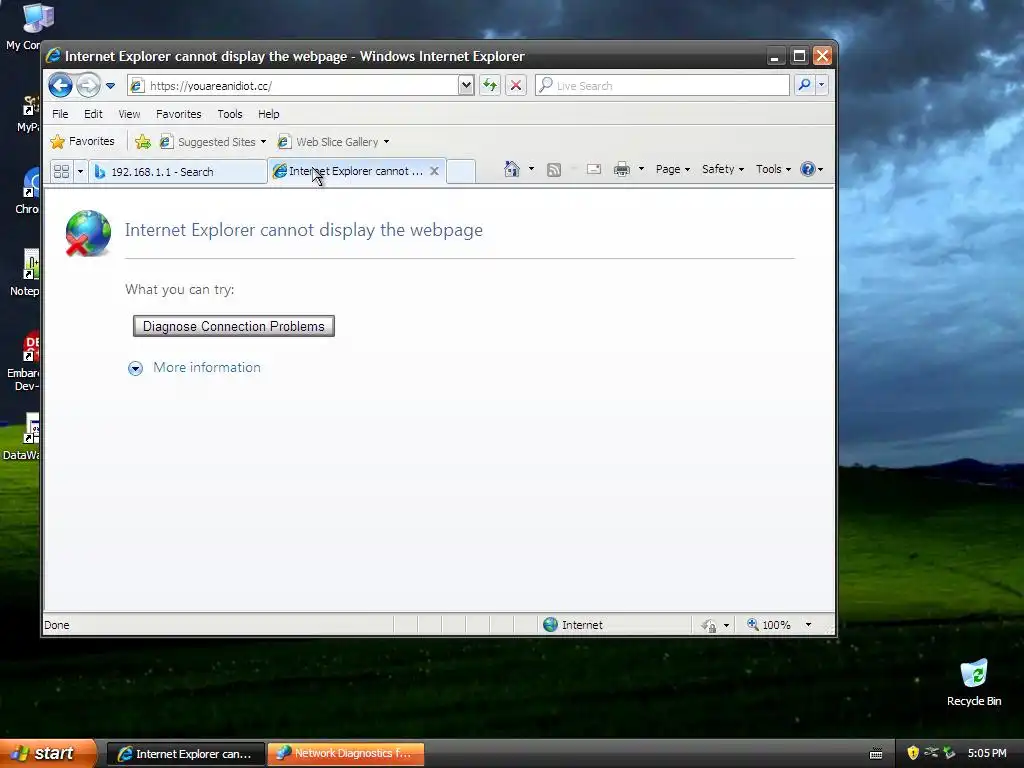This screenshot has width=1024, height=768.
Task: Click My Computer desktop icon
Action: [x=25, y=27]
